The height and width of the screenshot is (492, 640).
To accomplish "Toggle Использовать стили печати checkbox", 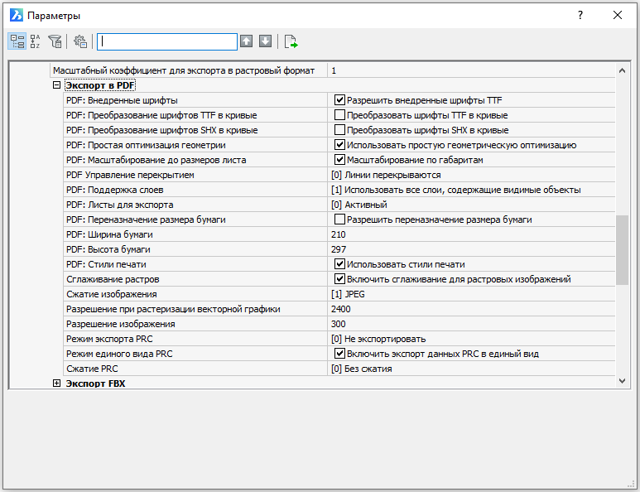I will (340, 264).
